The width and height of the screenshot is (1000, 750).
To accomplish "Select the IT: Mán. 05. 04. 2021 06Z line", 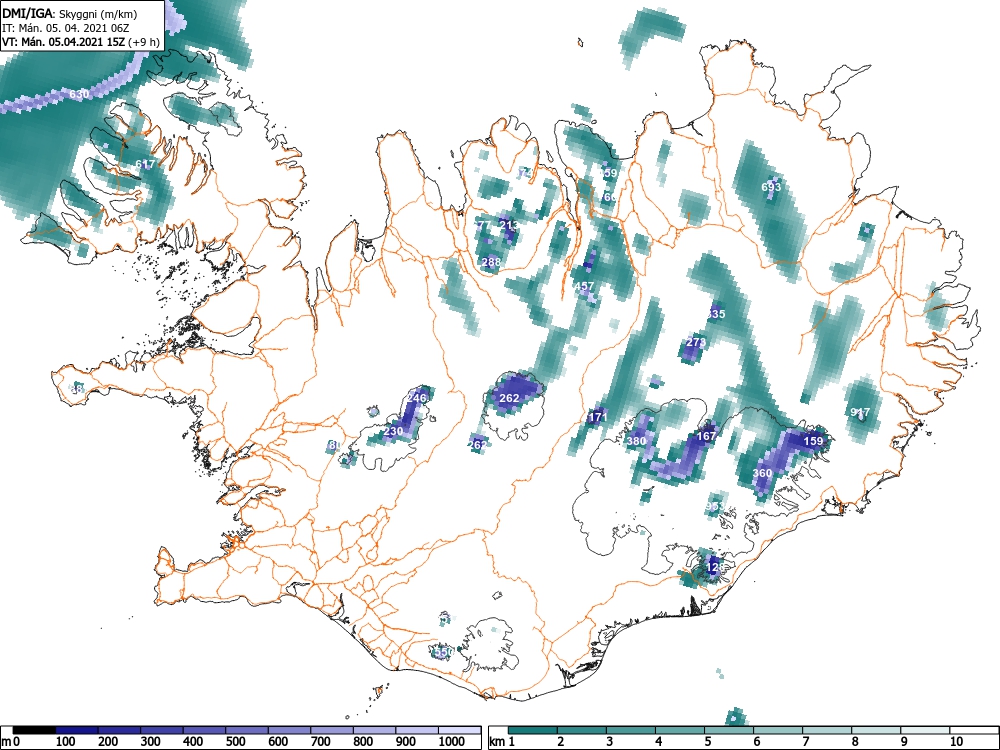I will [65, 28].
